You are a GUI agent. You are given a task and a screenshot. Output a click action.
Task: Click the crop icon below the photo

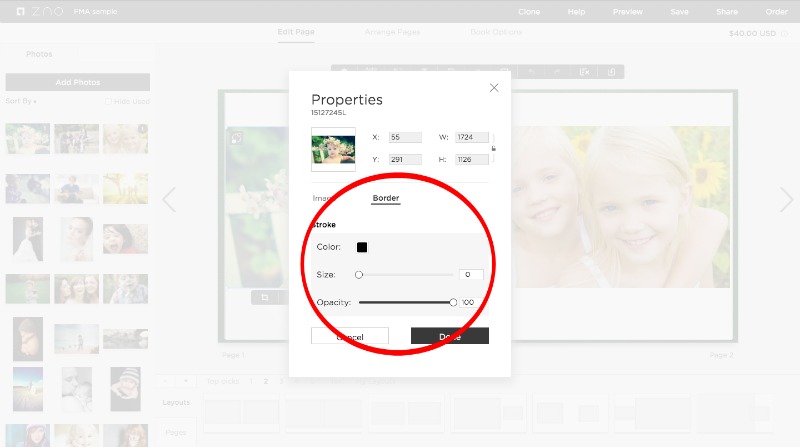click(264, 297)
